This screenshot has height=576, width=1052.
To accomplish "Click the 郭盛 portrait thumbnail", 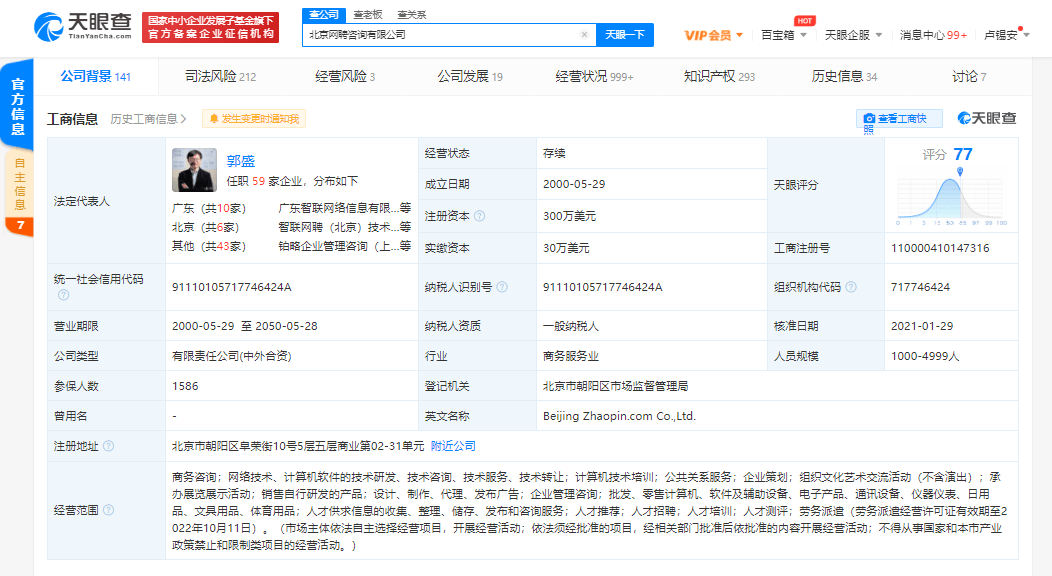I will (x=195, y=170).
